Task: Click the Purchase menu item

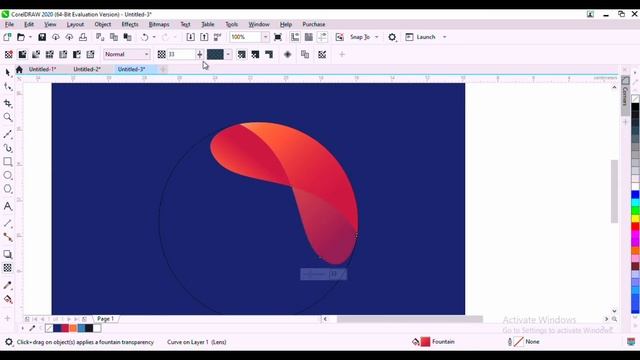Action: point(313,24)
